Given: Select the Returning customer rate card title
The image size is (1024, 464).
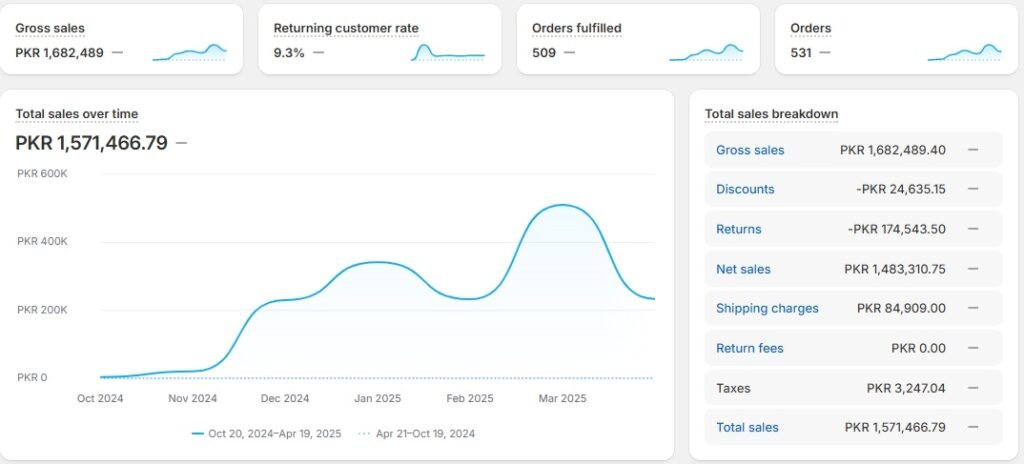Looking at the screenshot, I should 346,28.
